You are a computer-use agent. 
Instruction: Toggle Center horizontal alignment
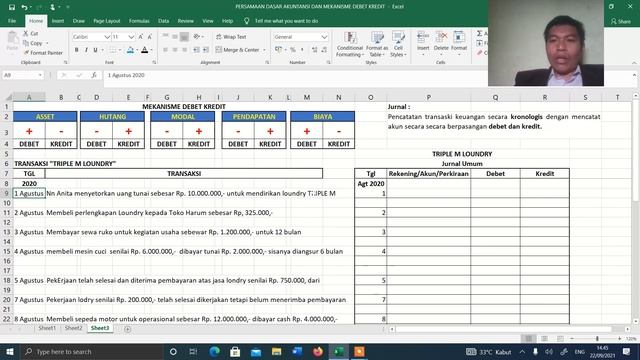click(x=175, y=50)
